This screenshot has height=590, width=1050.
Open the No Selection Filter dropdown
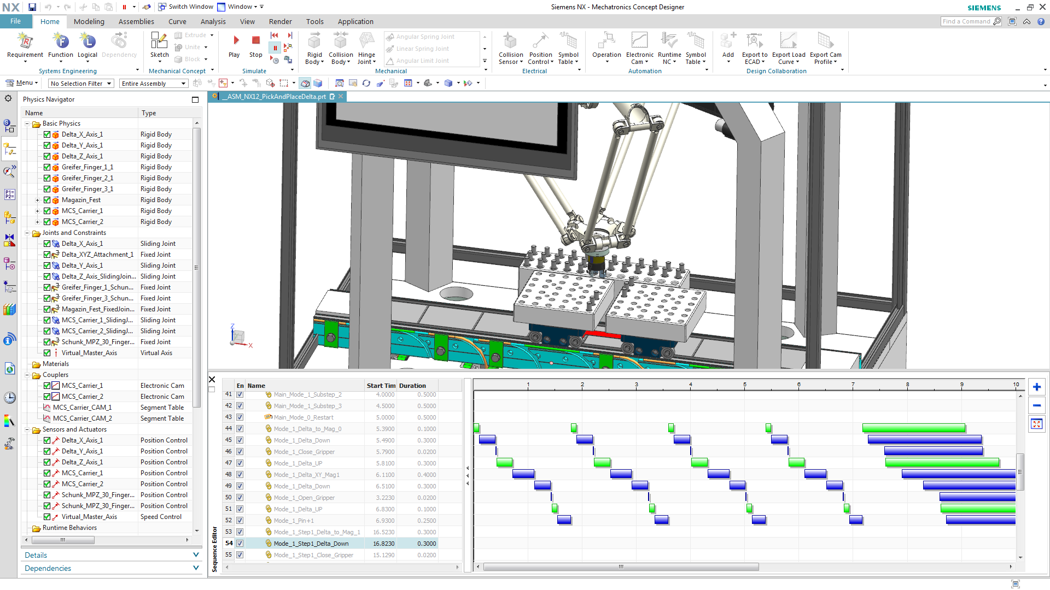[x=81, y=84]
